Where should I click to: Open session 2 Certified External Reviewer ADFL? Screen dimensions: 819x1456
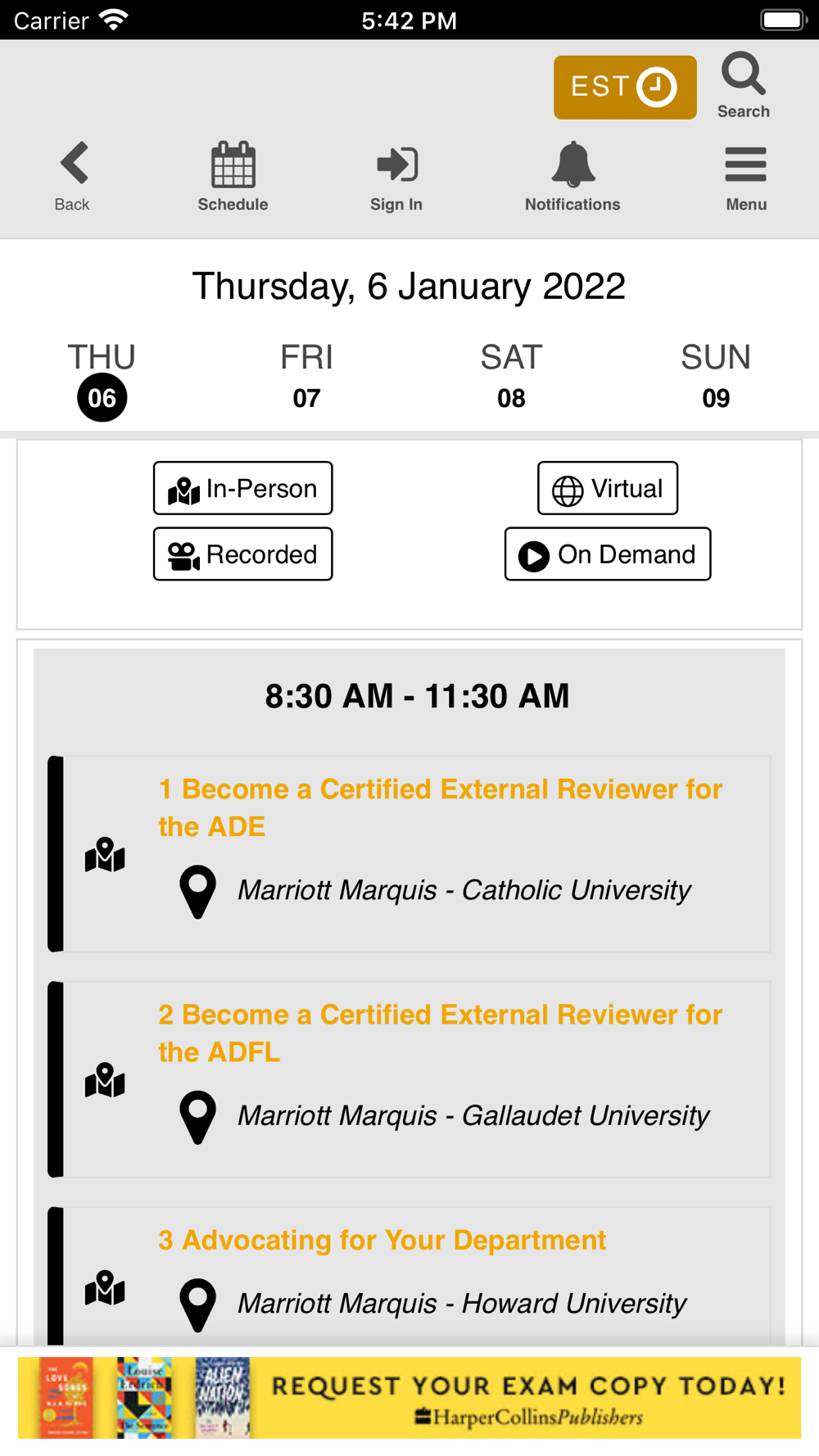440,1033
